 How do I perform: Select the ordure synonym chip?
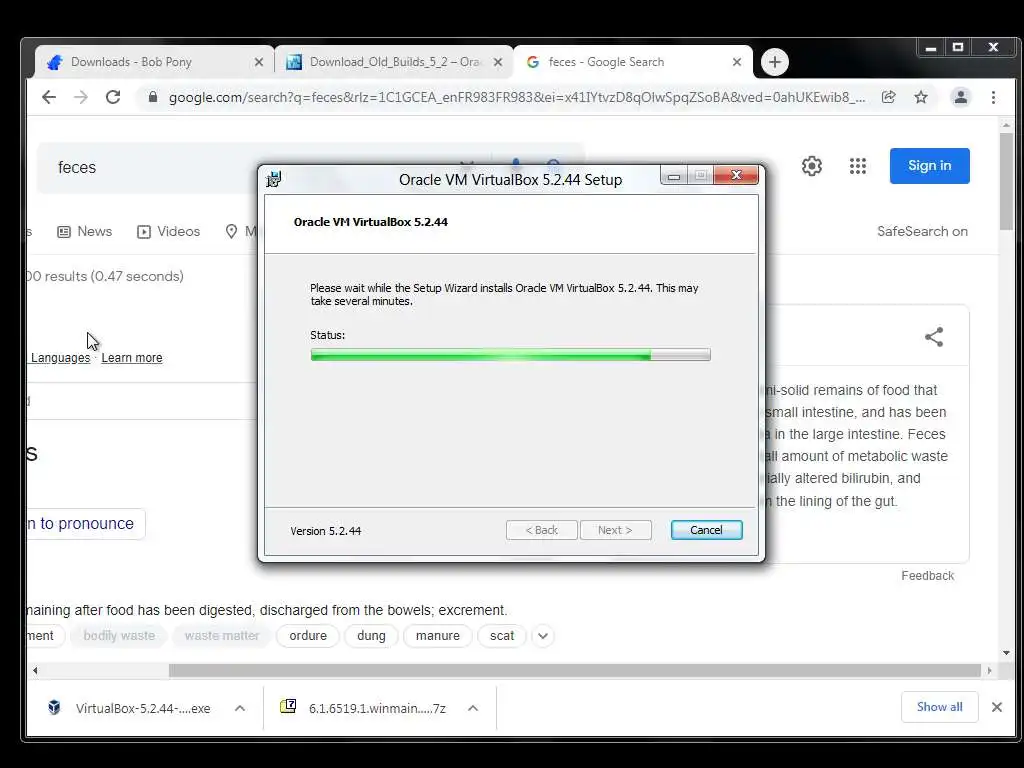click(x=308, y=635)
